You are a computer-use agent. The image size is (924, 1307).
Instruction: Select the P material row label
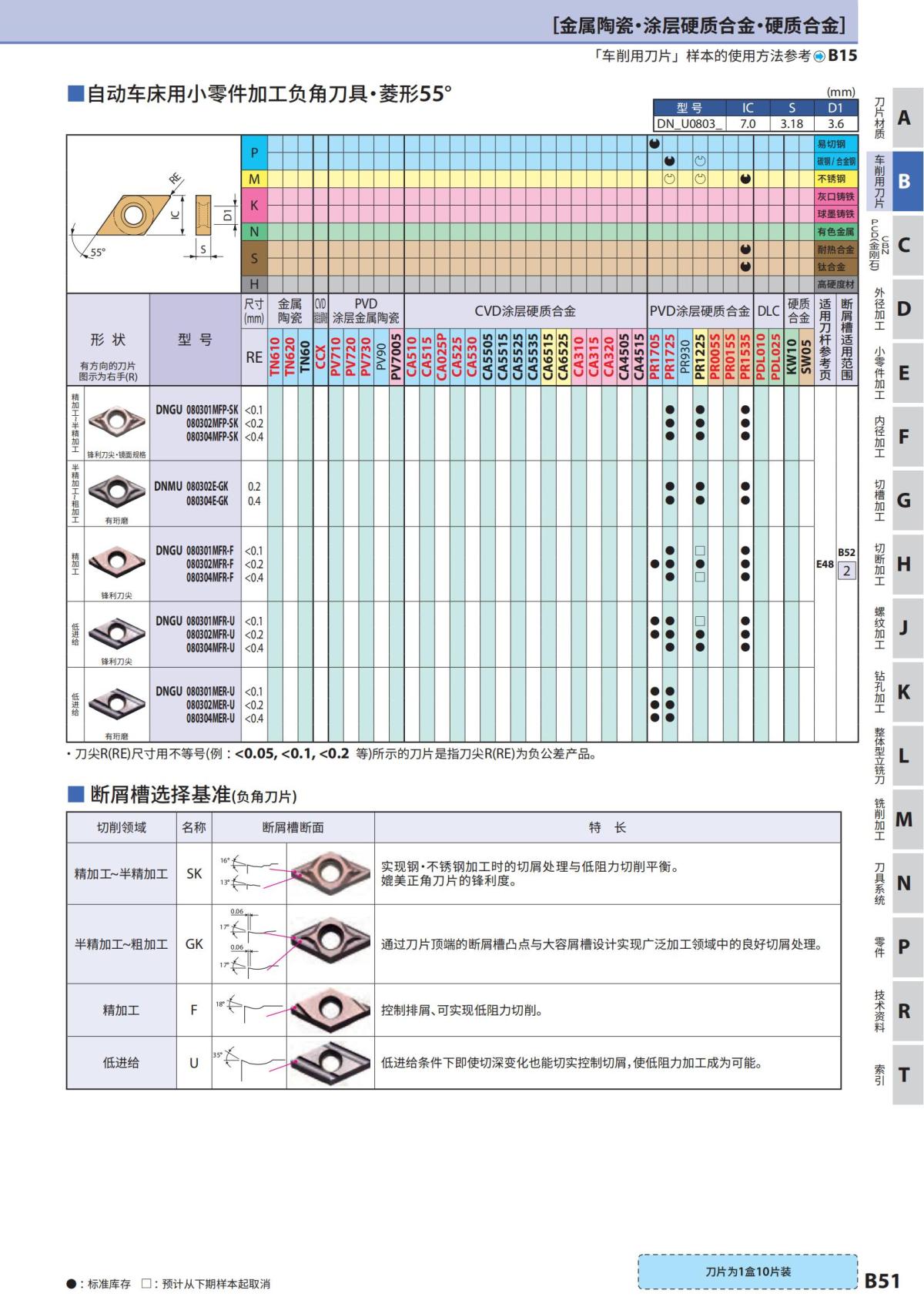tap(254, 152)
